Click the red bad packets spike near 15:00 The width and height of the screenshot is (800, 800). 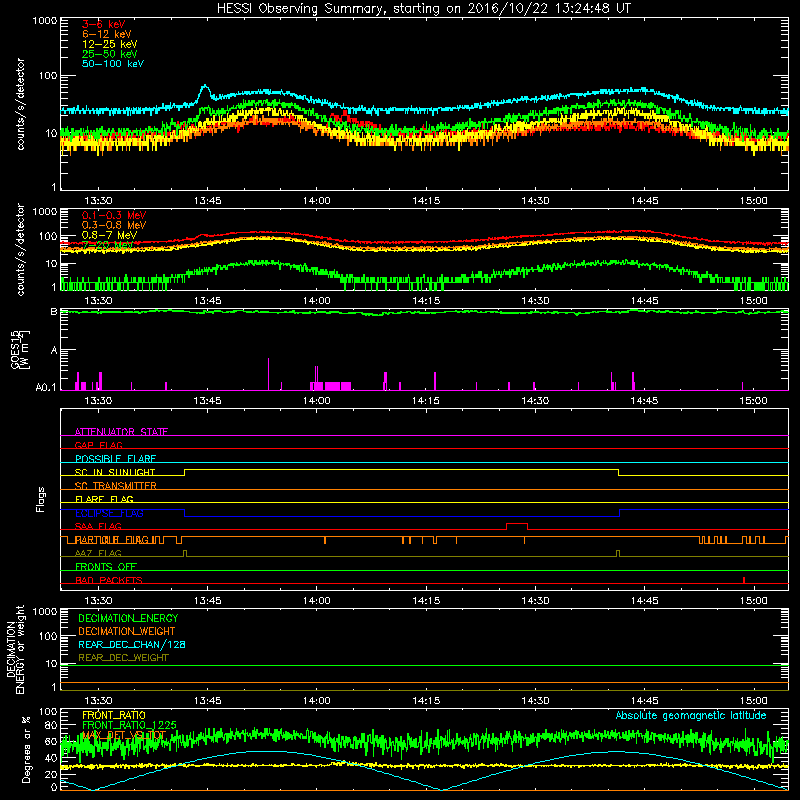click(744, 580)
